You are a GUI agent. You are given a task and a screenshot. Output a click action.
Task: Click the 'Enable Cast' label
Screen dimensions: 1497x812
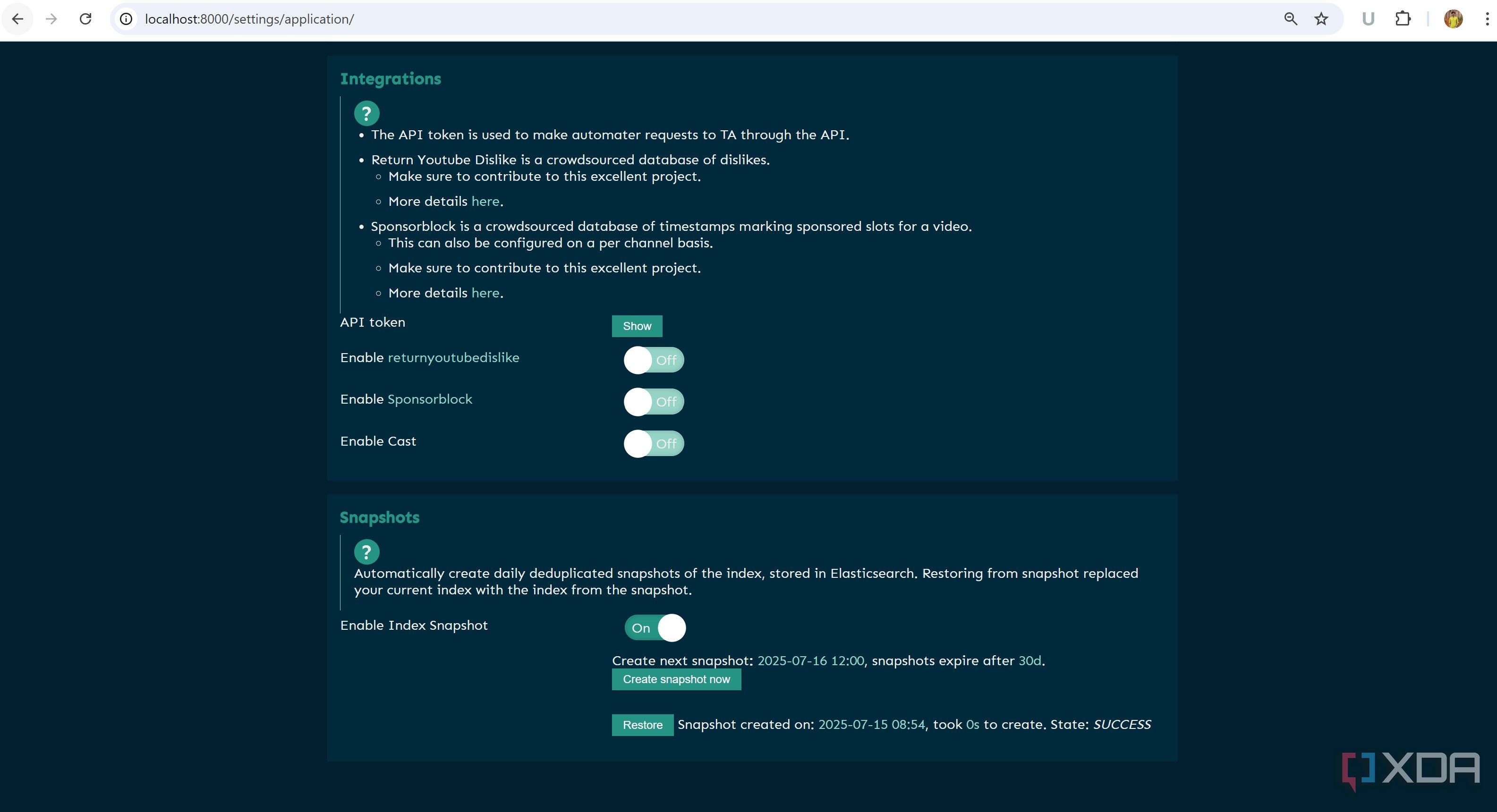(378, 441)
